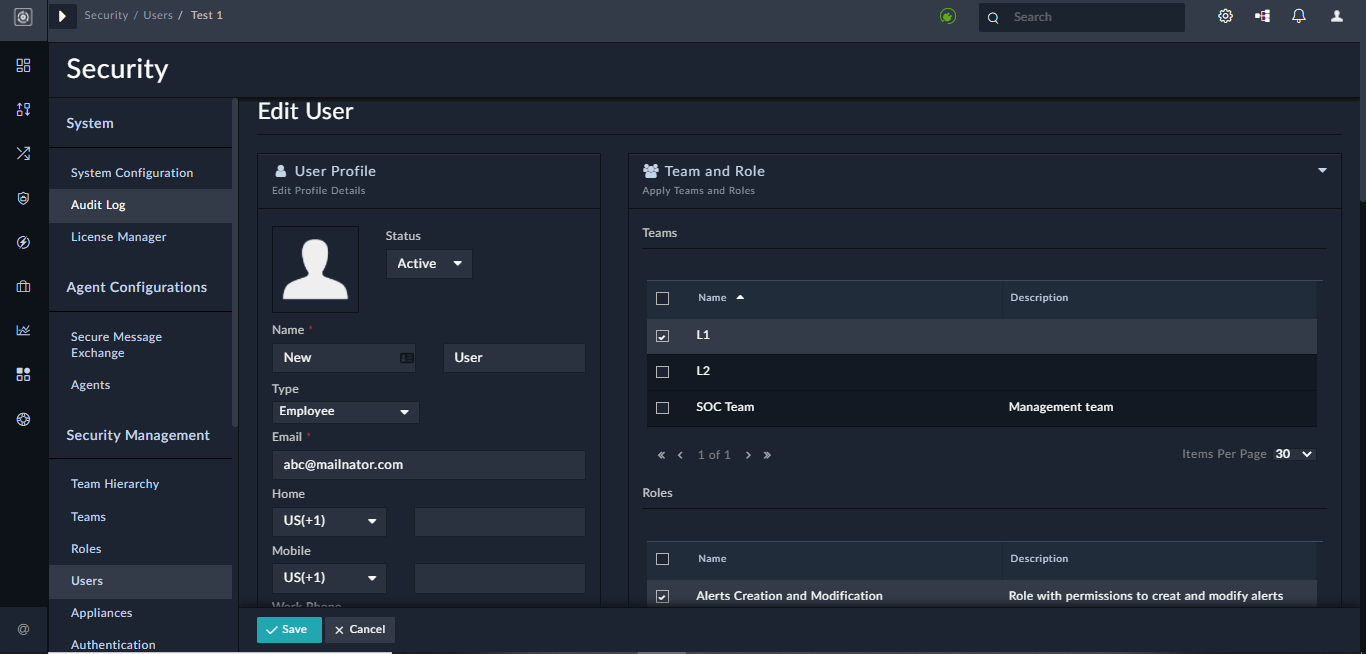This screenshot has width=1366, height=654.
Task: Select the globe icon in the left sidebar
Action: click(23, 419)
